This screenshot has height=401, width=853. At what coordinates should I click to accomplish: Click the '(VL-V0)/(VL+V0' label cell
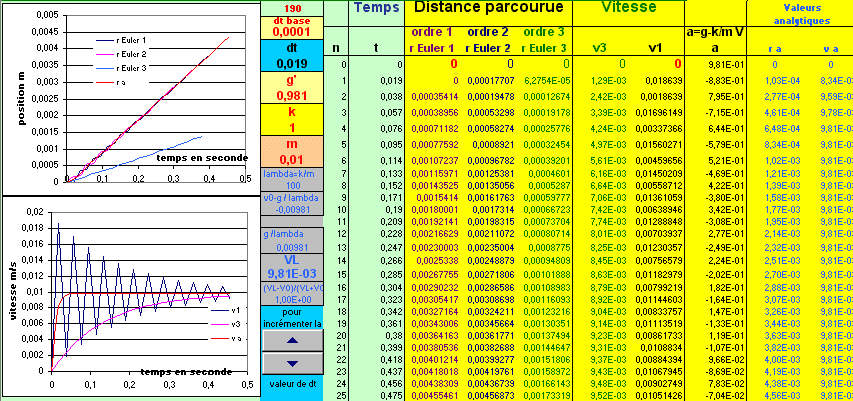pyautogui.click(x=292, y=288)
